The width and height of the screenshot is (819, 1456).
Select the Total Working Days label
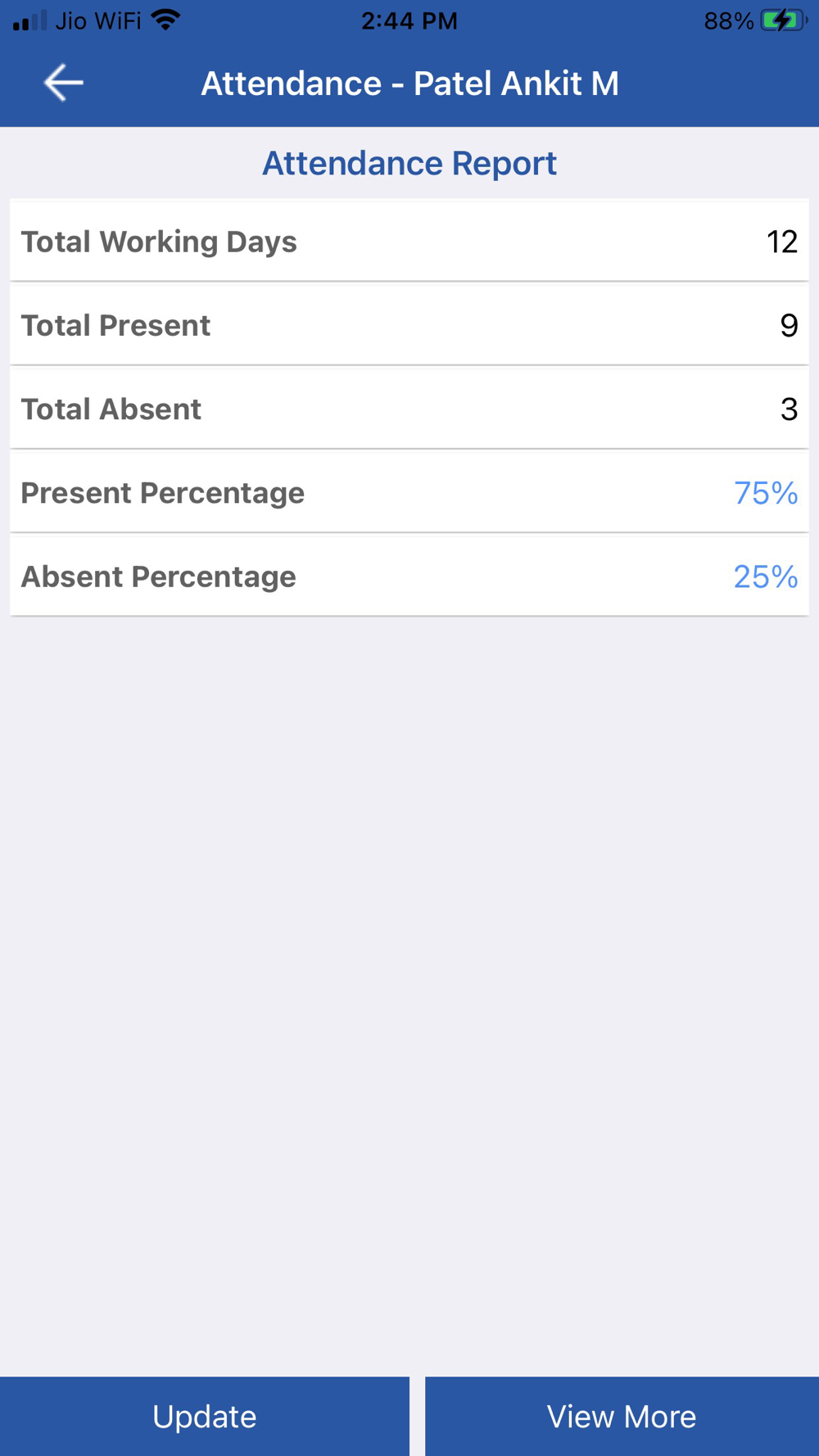(x=159, y=242)
